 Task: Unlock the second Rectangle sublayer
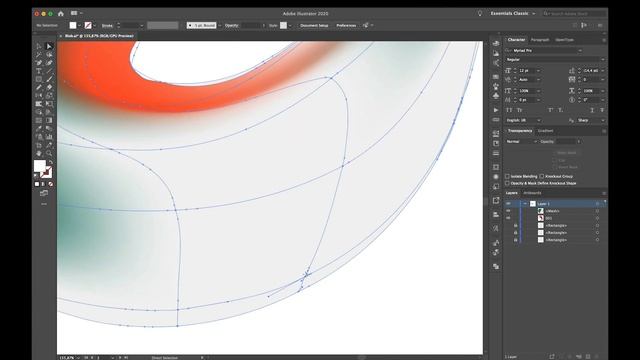tap(516, 233)
